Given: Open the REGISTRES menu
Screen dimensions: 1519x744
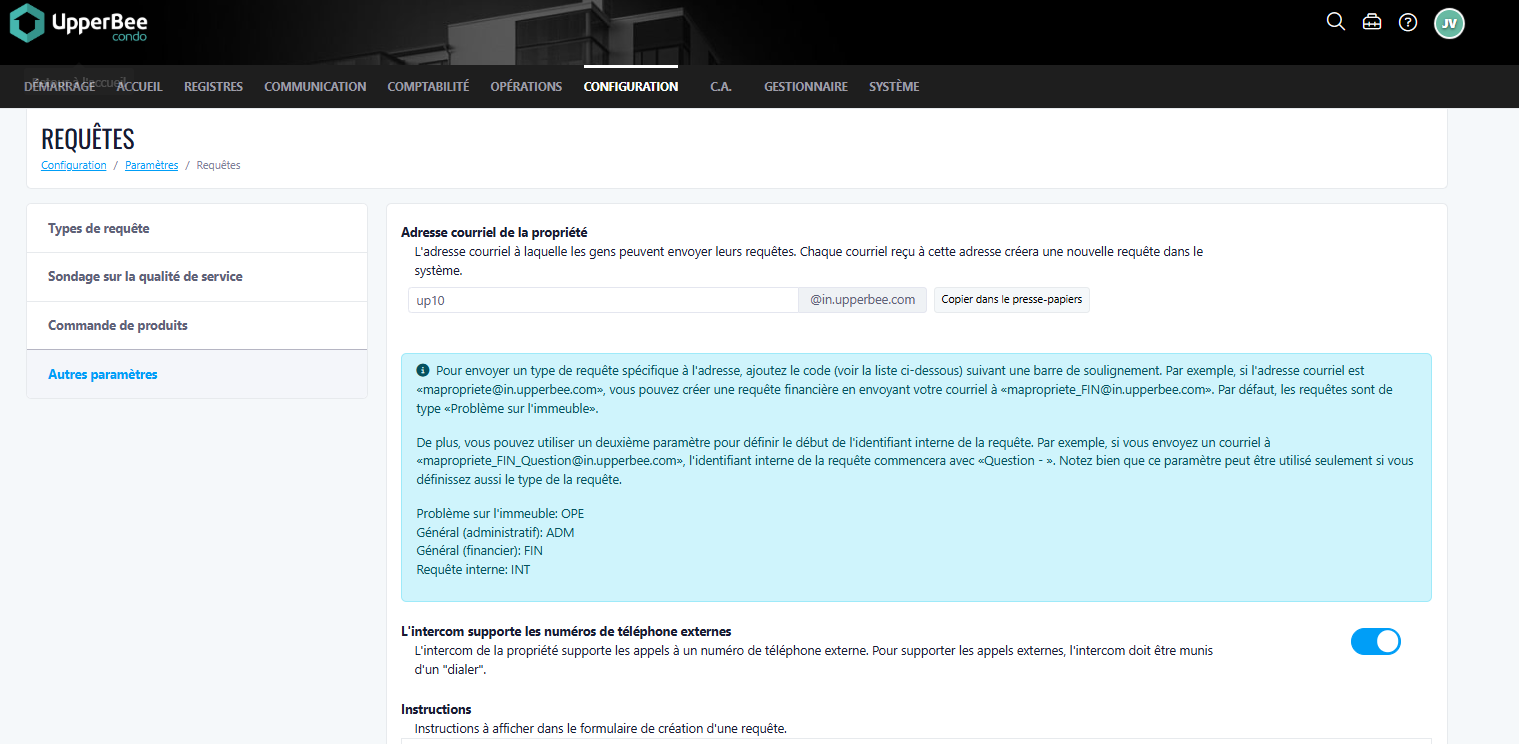Looking at the screenshot, I should coord(213,87).
